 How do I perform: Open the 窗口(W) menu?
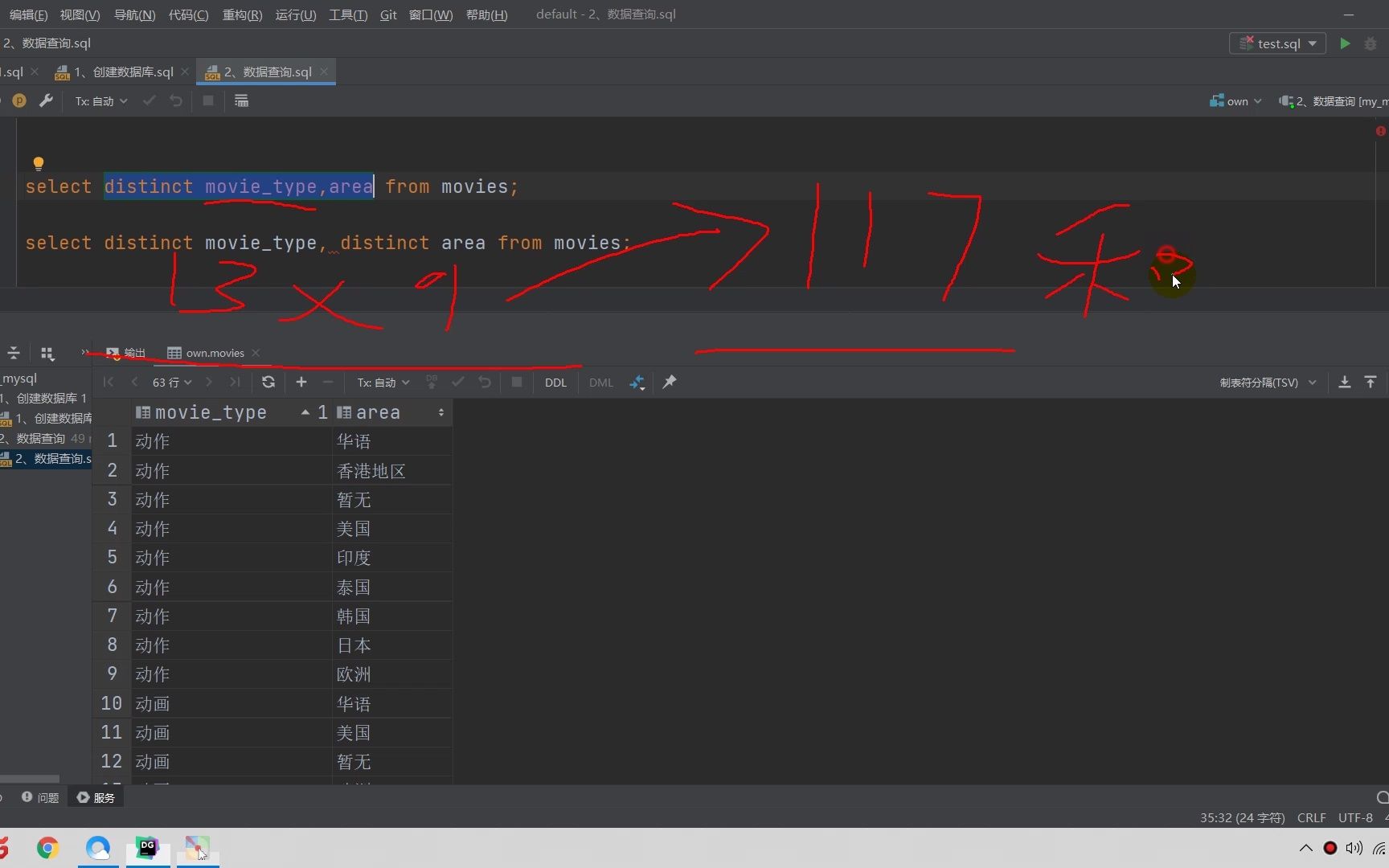tap(431, 14)
